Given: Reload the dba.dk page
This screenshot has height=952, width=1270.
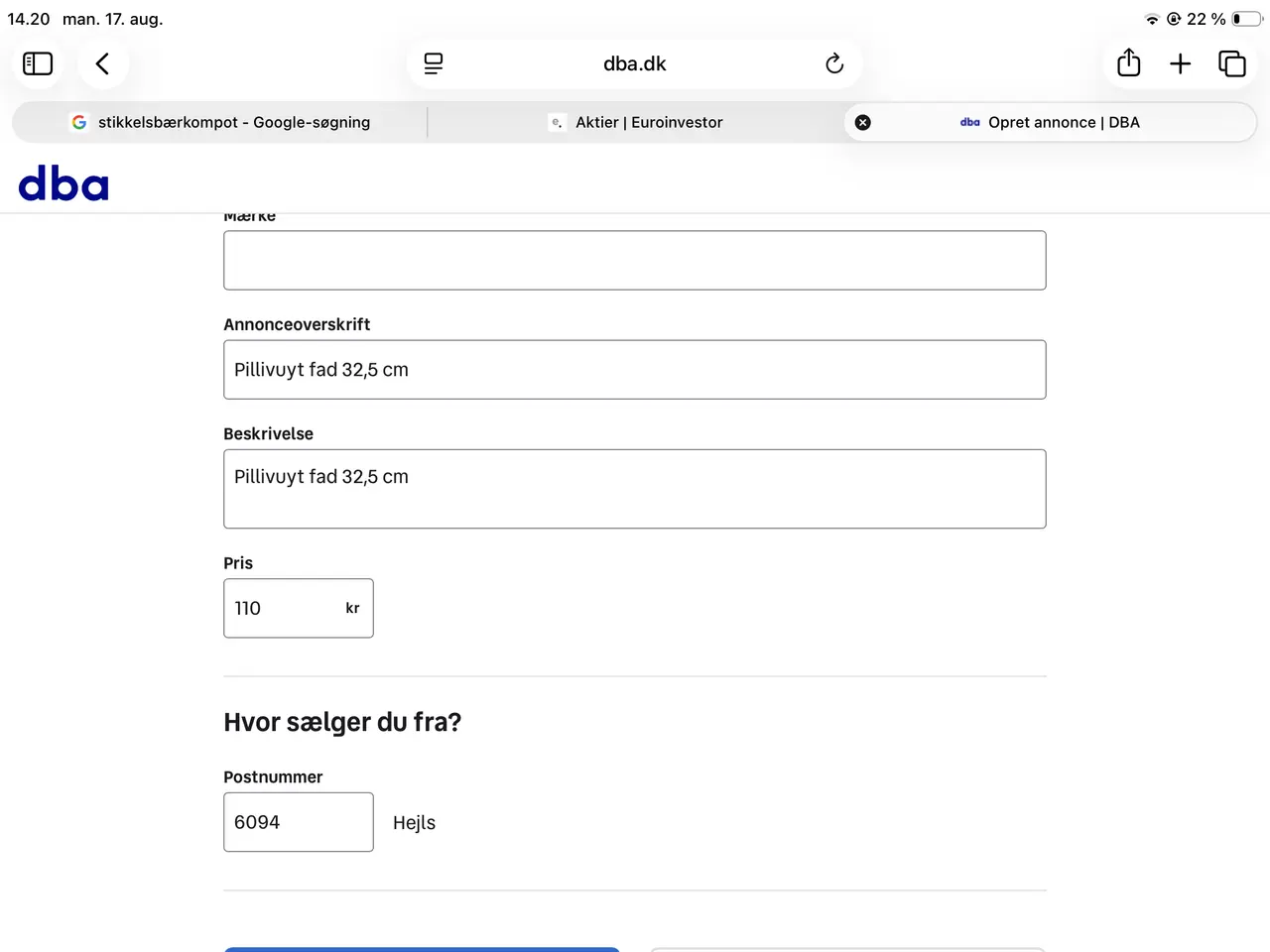Looking at the screenshot, I should tap(834, 63).
